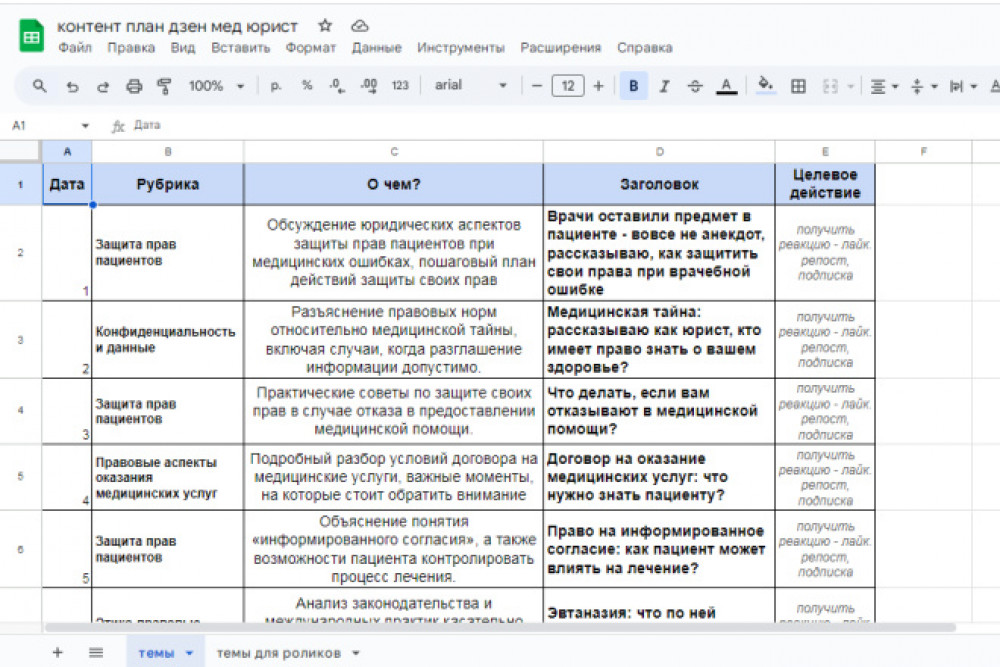This screenshot has height=667, width=1000.
Task: Print the spreadsheet
Action: click(x=134, y=86)
